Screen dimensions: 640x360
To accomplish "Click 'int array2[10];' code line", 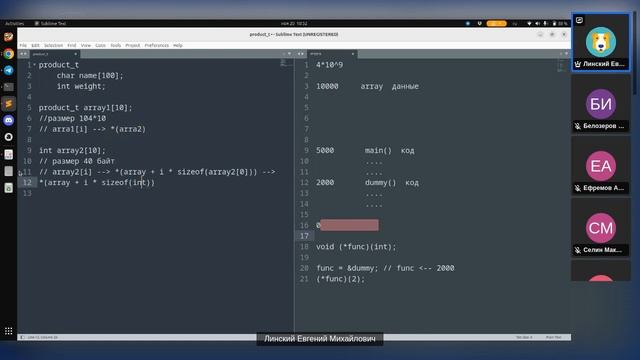I will pyautogui.click(x=72, y=151).
